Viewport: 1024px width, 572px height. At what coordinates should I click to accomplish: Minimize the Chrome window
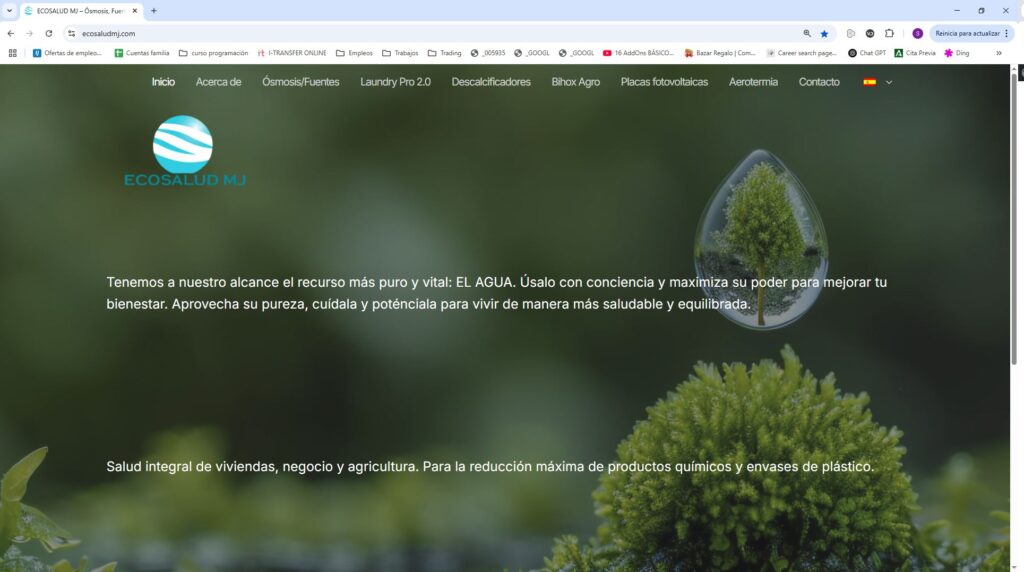point(957,10)
